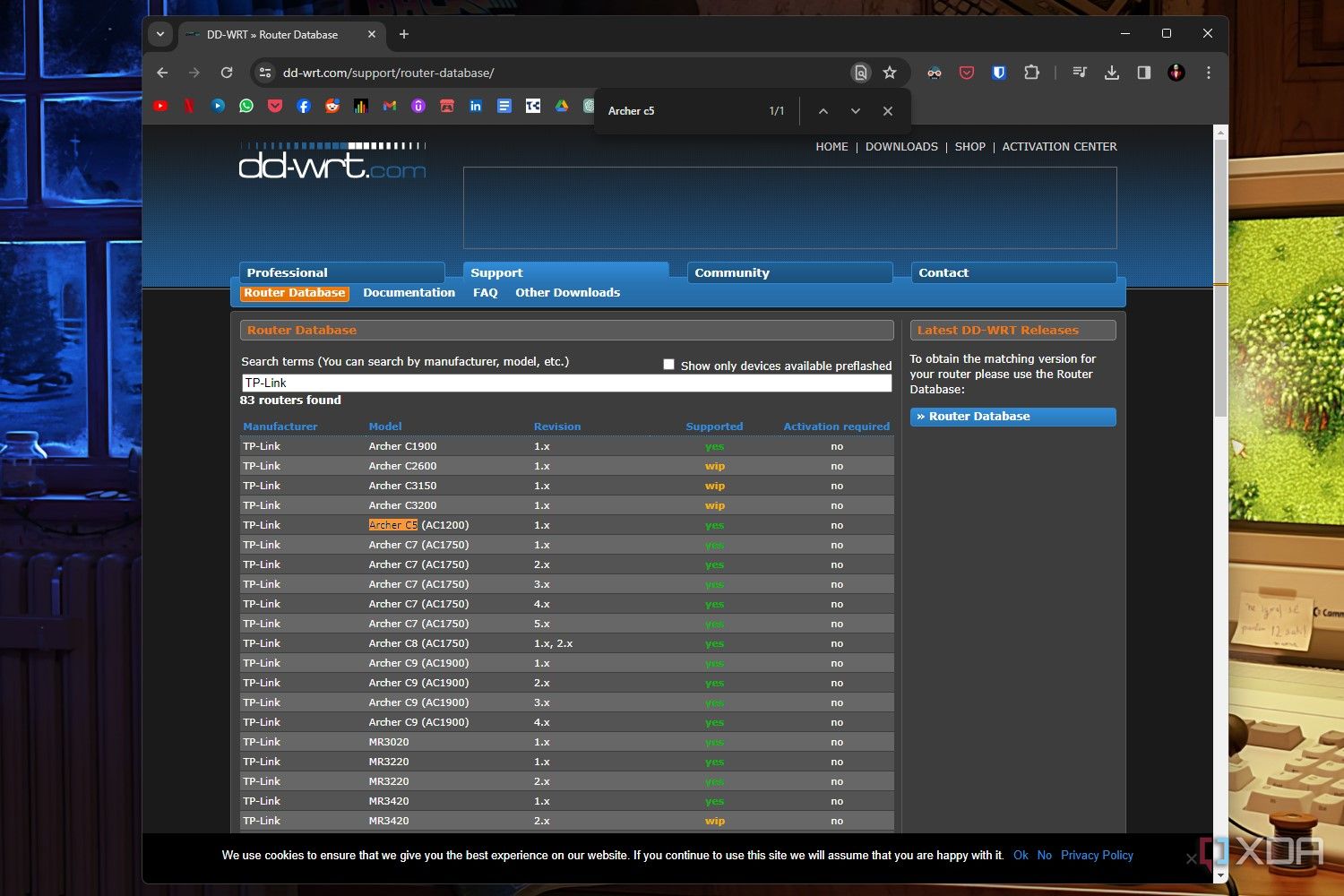
Task: Click the DOWNLOADS link in header
Action: [901, 147]
